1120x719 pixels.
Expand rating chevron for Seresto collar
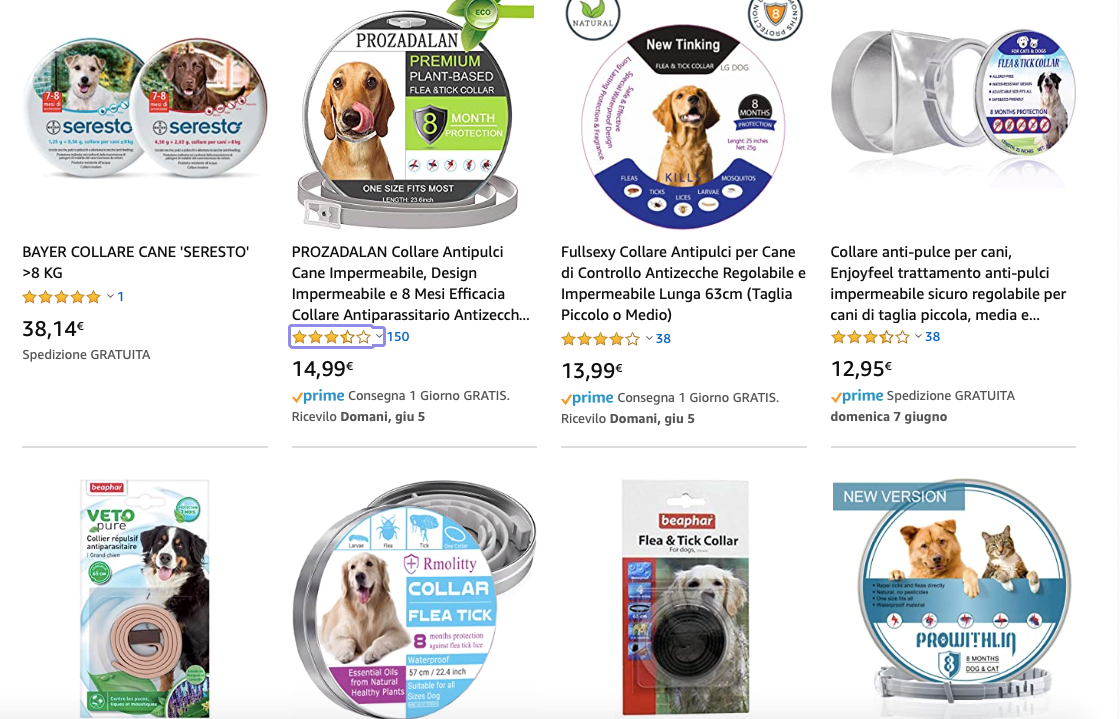click(x=110, y=296)
